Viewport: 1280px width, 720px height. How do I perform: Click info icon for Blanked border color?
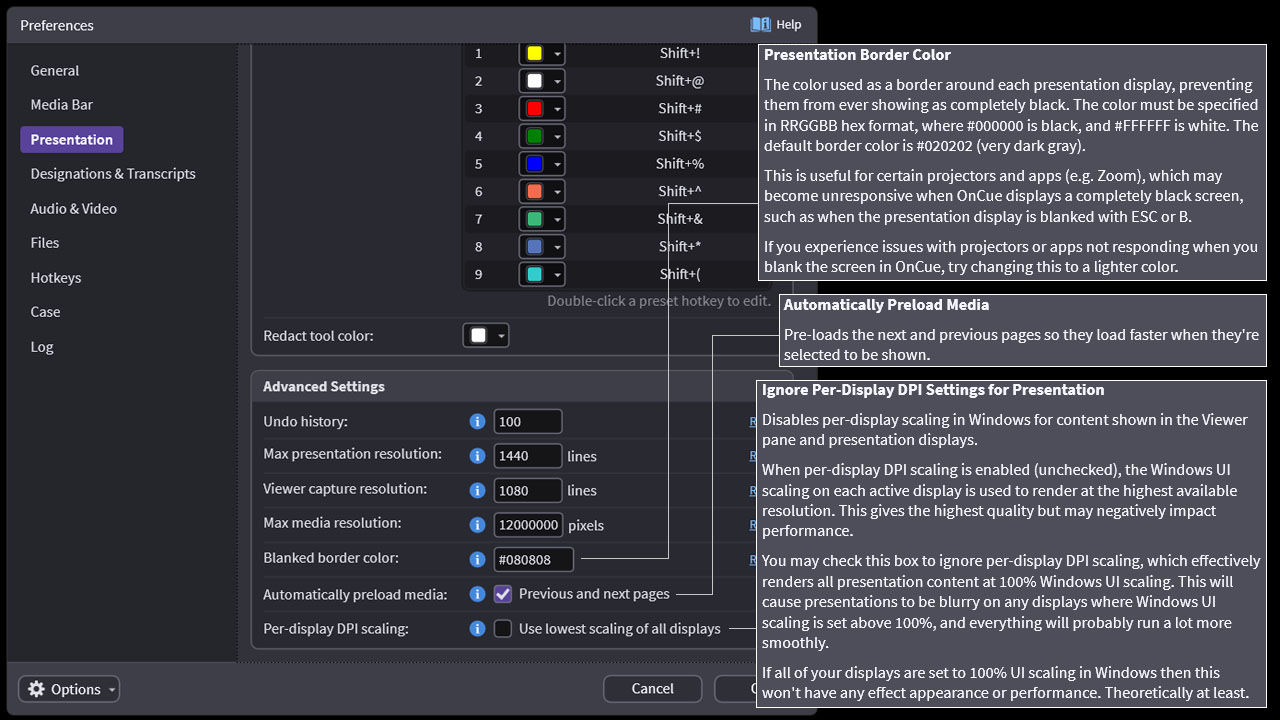[477, 559]
